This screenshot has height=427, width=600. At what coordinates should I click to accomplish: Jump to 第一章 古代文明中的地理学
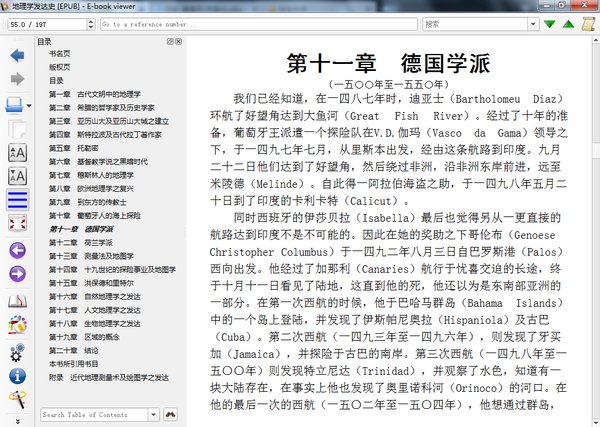click(95, 94)
